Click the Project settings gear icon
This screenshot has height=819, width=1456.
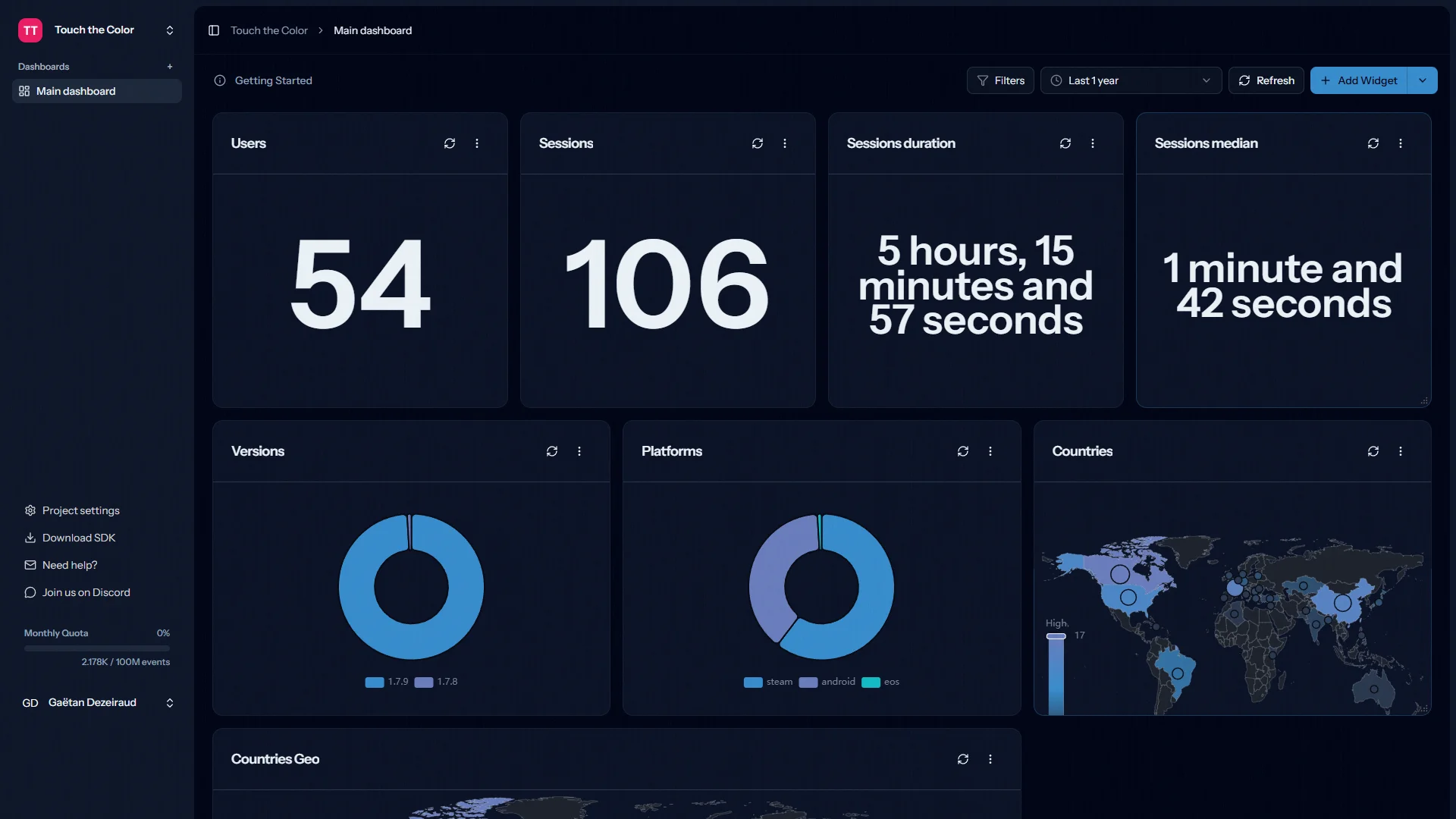point(30,510)
